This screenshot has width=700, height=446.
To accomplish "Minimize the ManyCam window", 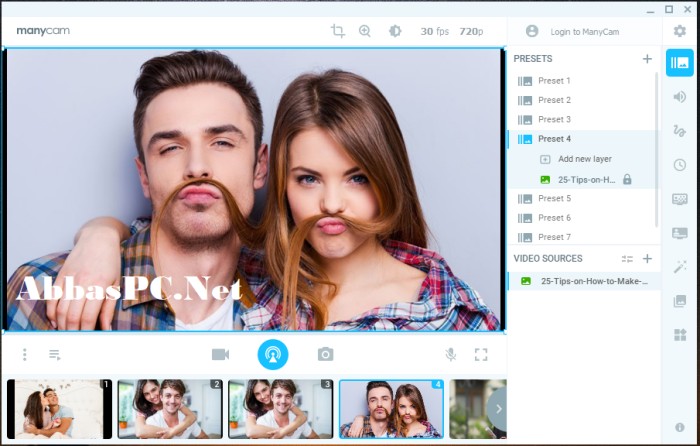I will click(x=650, y=10).
